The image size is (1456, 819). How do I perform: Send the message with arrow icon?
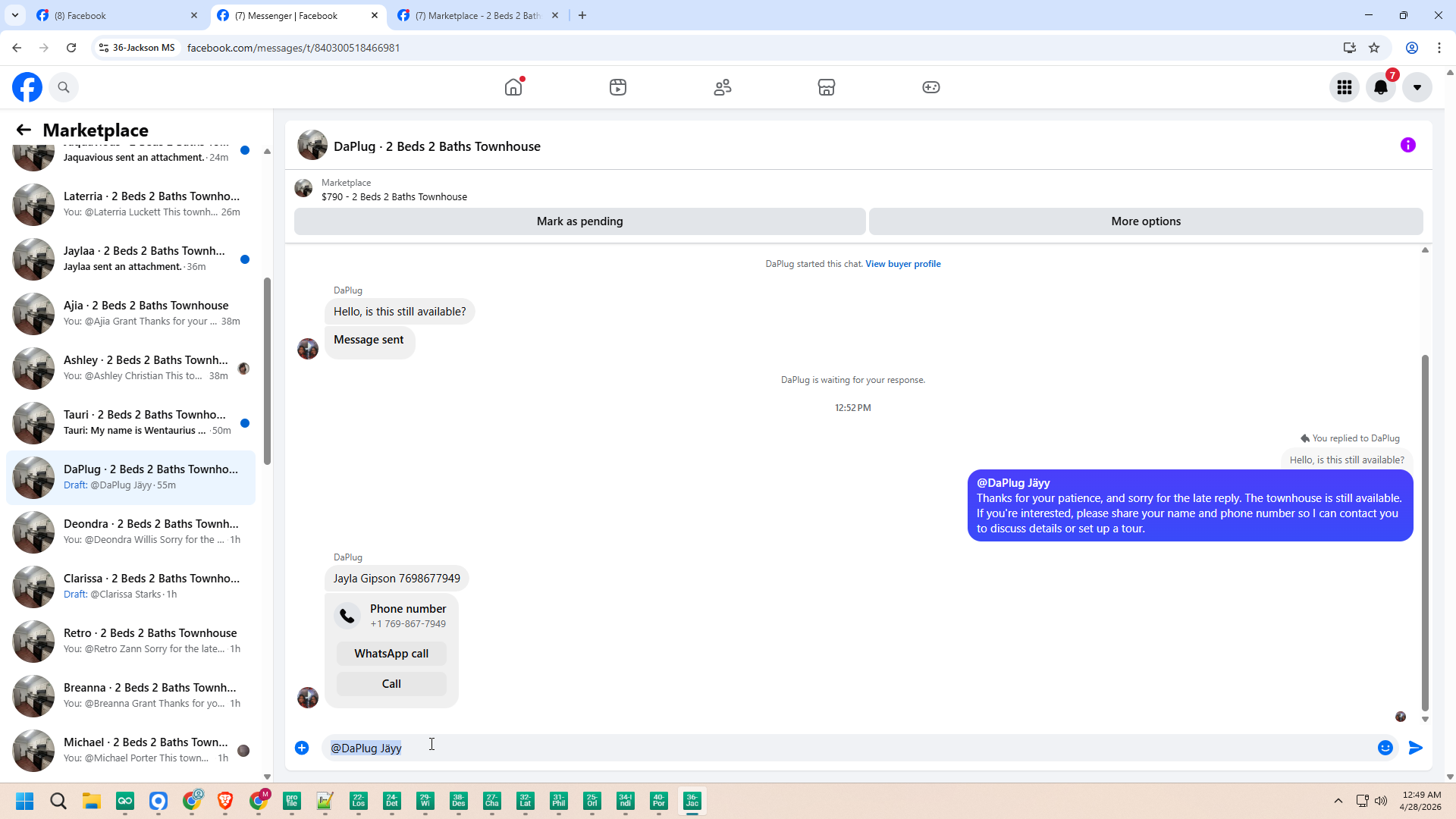tap(1416, 748)
